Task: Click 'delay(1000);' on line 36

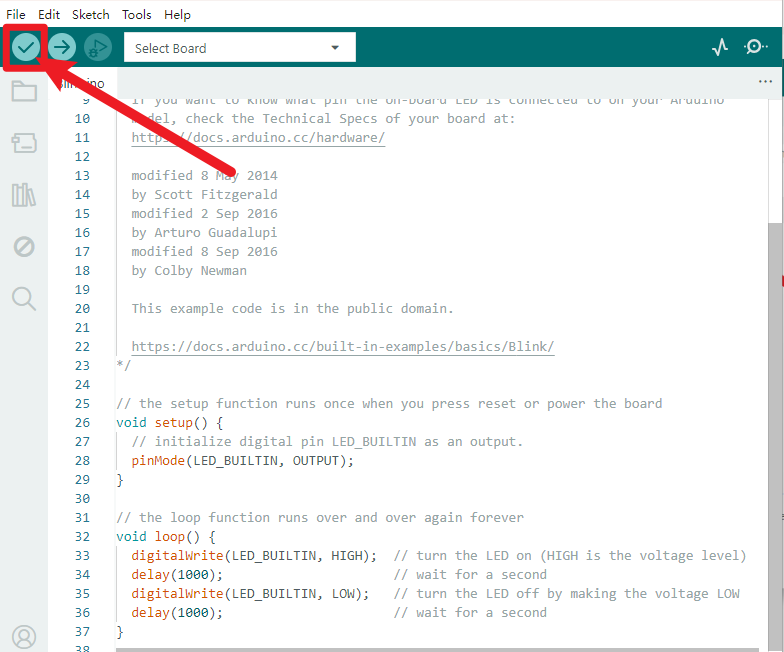Action: 177,613
